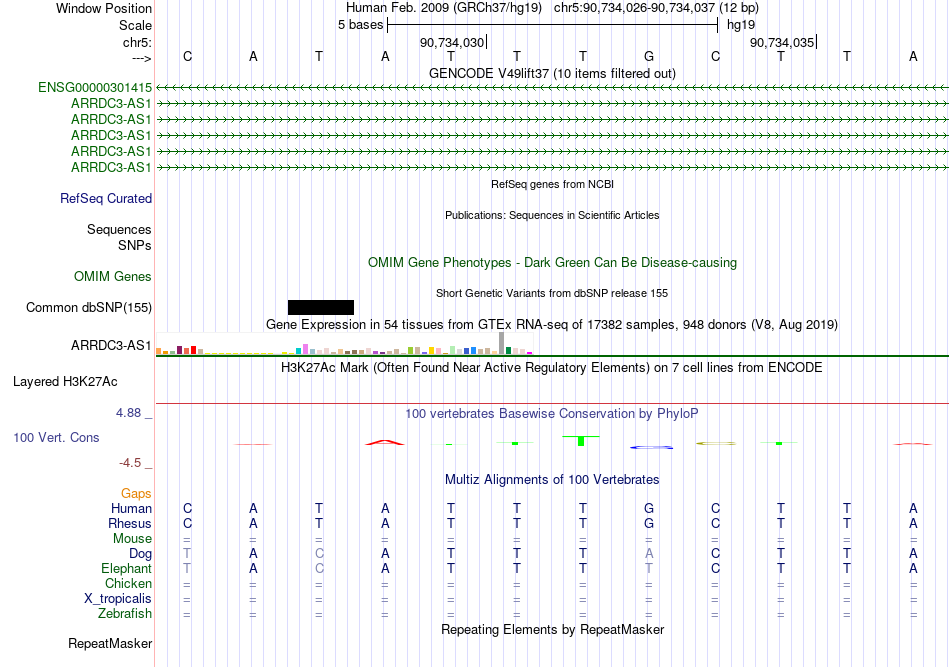This screenshot has width=950, height=667.
Task: Select the Elephant alignment row label
Action: click(x=126, y=569)
